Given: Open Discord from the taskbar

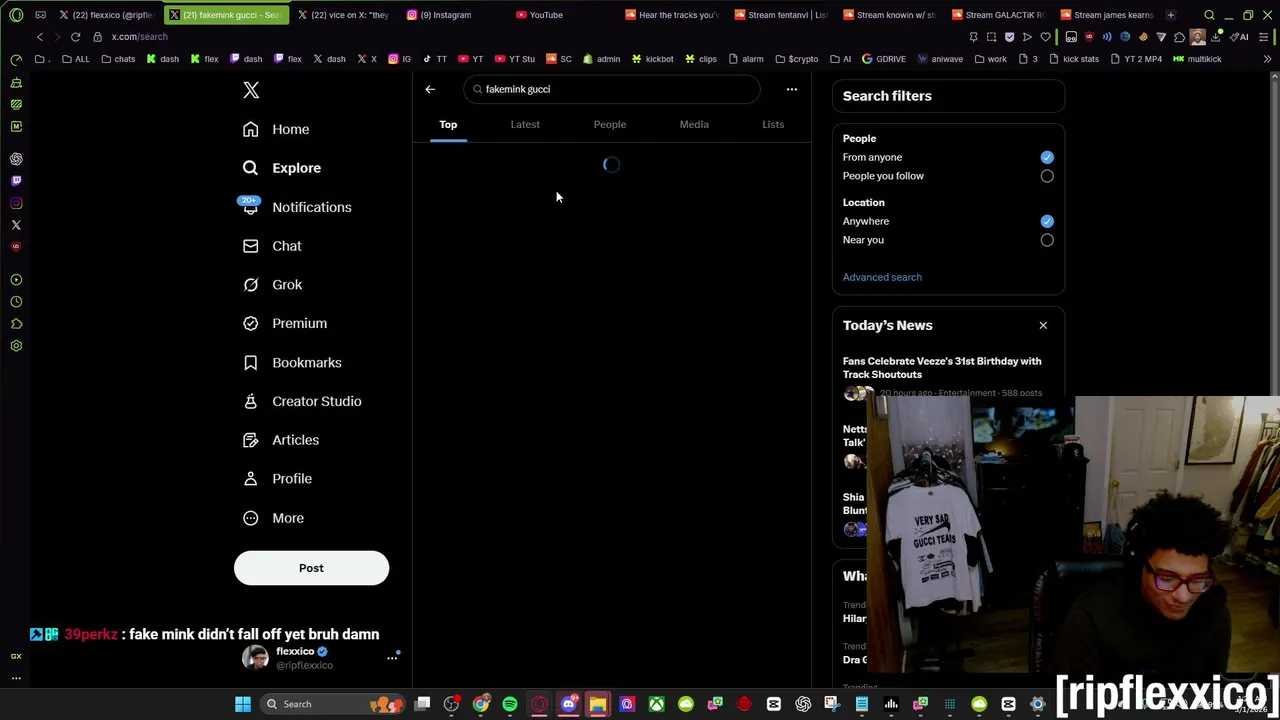Looking at the screenshot, I should point(569,704).
